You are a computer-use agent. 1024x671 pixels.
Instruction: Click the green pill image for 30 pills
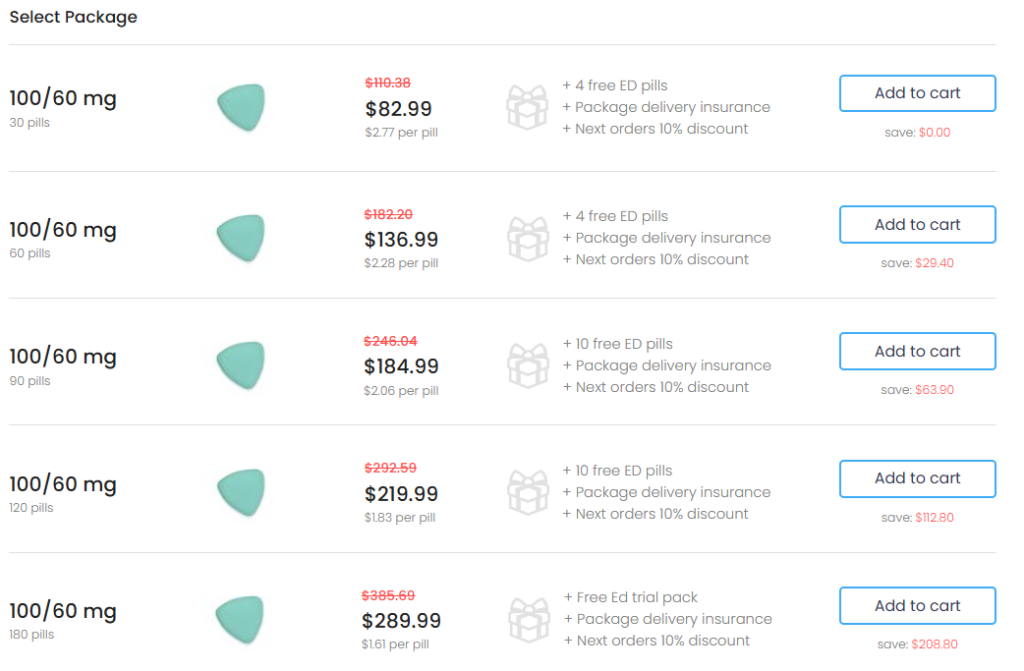241,107
